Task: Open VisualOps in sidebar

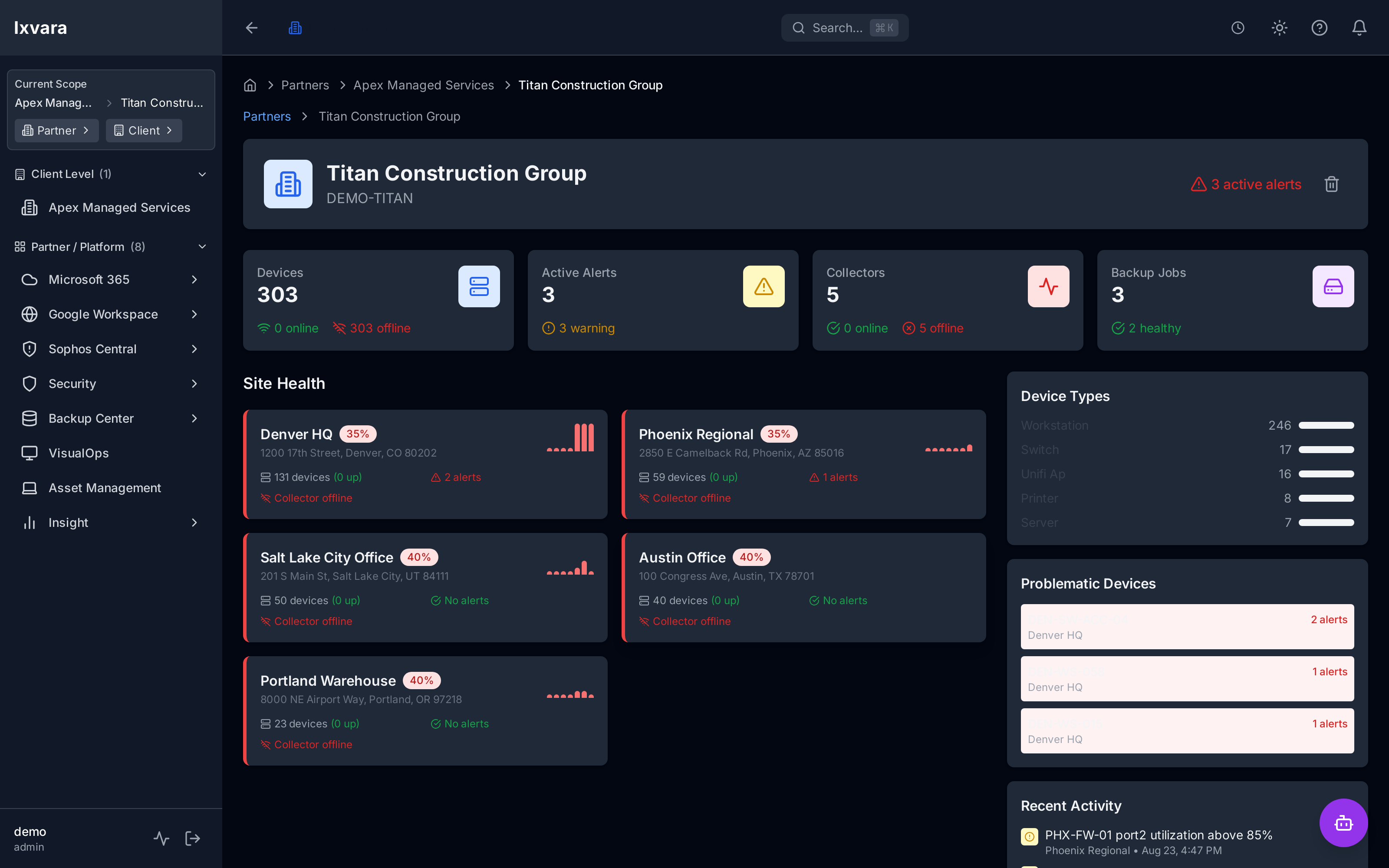Action: (111, 453)
